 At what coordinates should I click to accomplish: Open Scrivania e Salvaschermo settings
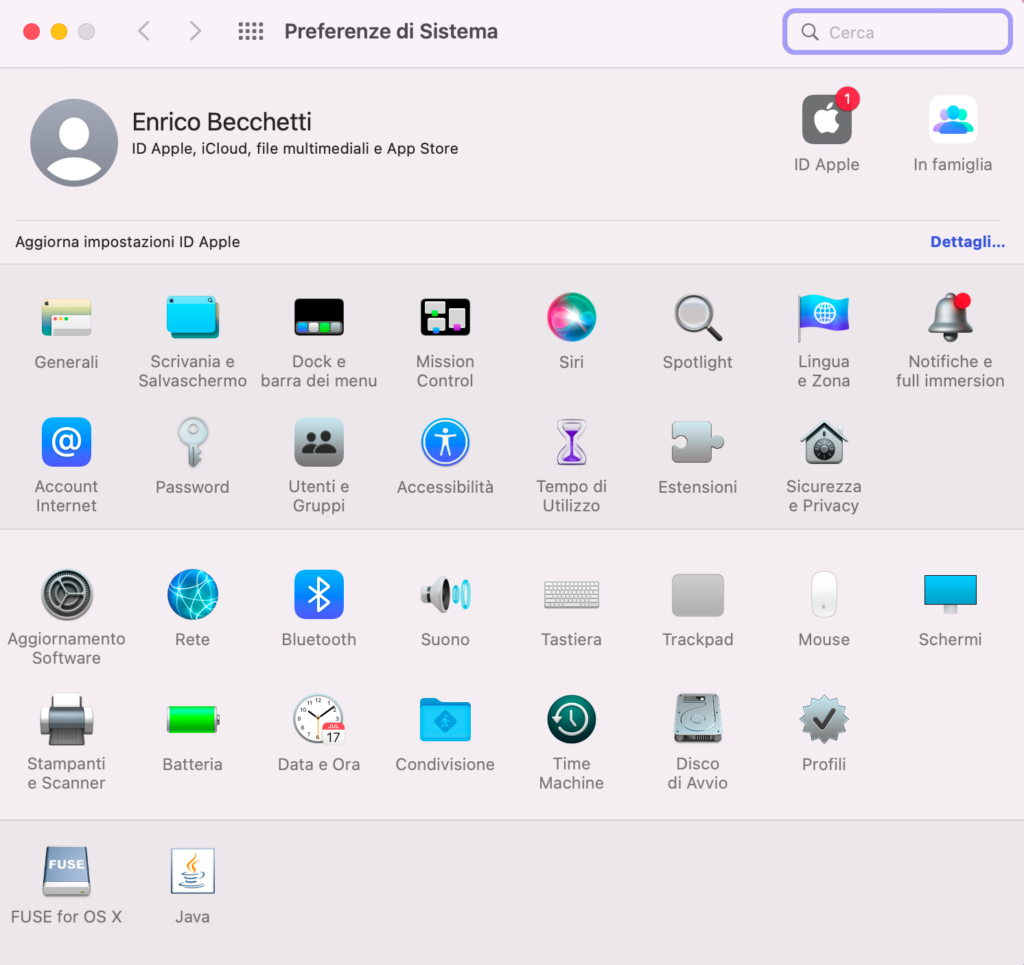(x=193, y=318)
